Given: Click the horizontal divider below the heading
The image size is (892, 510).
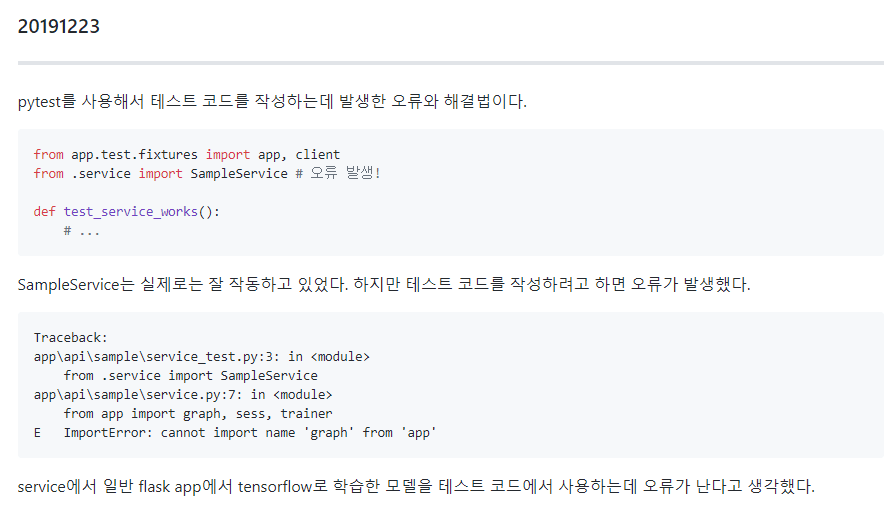Looking at the screenshot, I should [x=450, y=63].
